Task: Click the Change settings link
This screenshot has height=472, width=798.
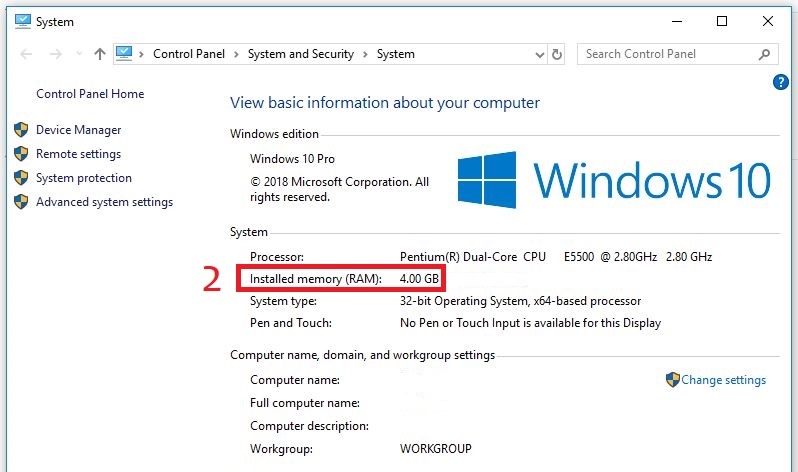Action: 723,380
